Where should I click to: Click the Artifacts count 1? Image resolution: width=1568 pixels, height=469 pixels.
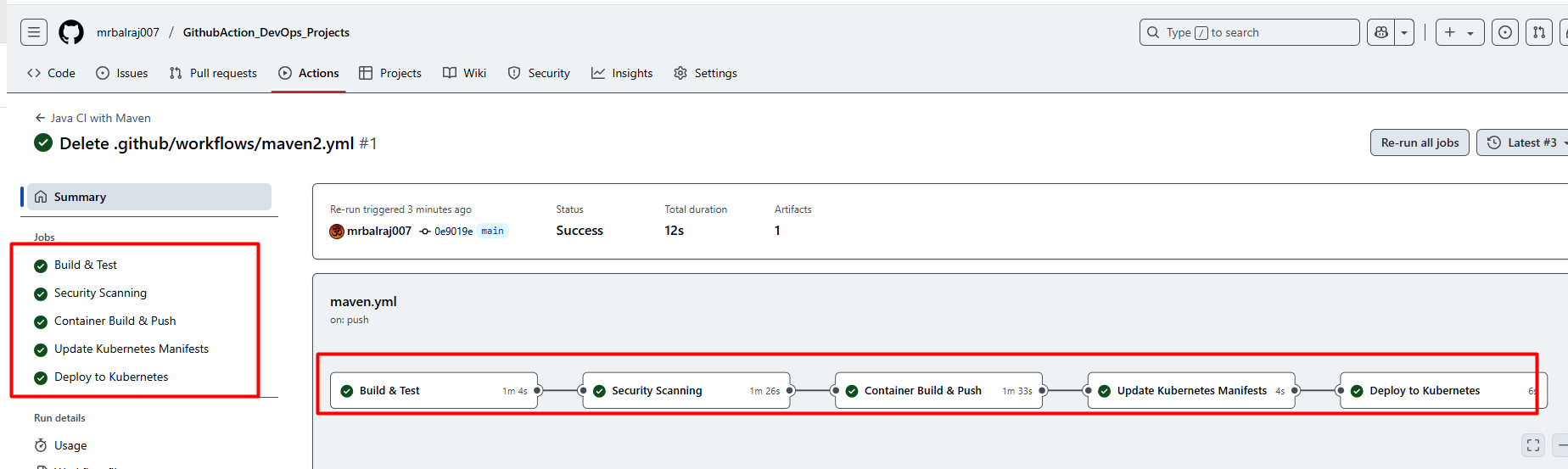pos(777,231)
